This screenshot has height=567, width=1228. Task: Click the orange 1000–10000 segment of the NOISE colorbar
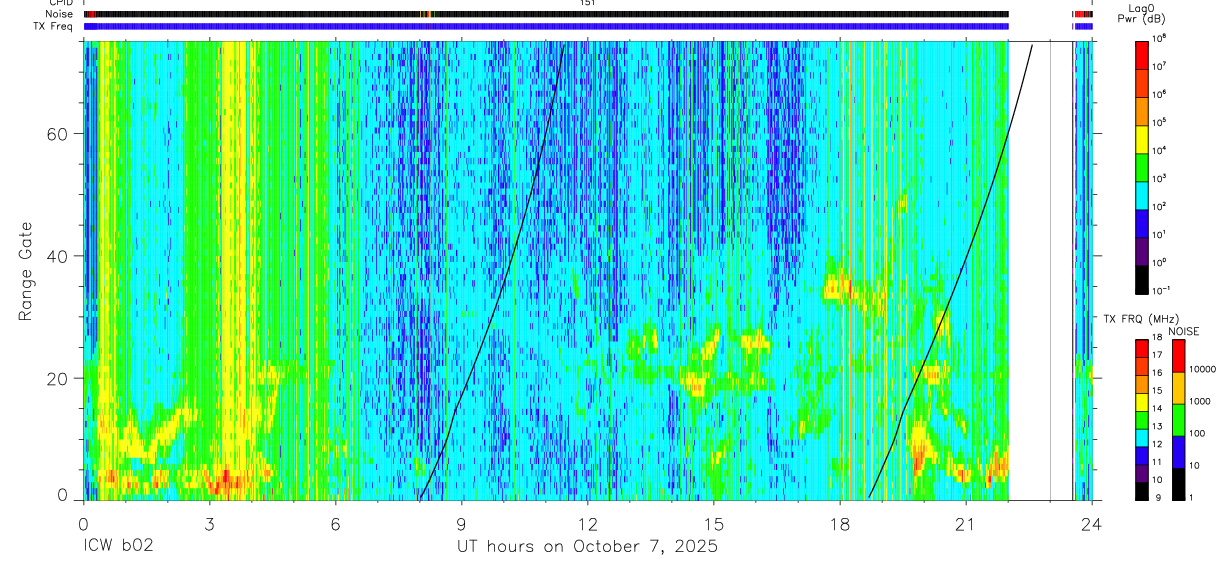pos(1178,388)
